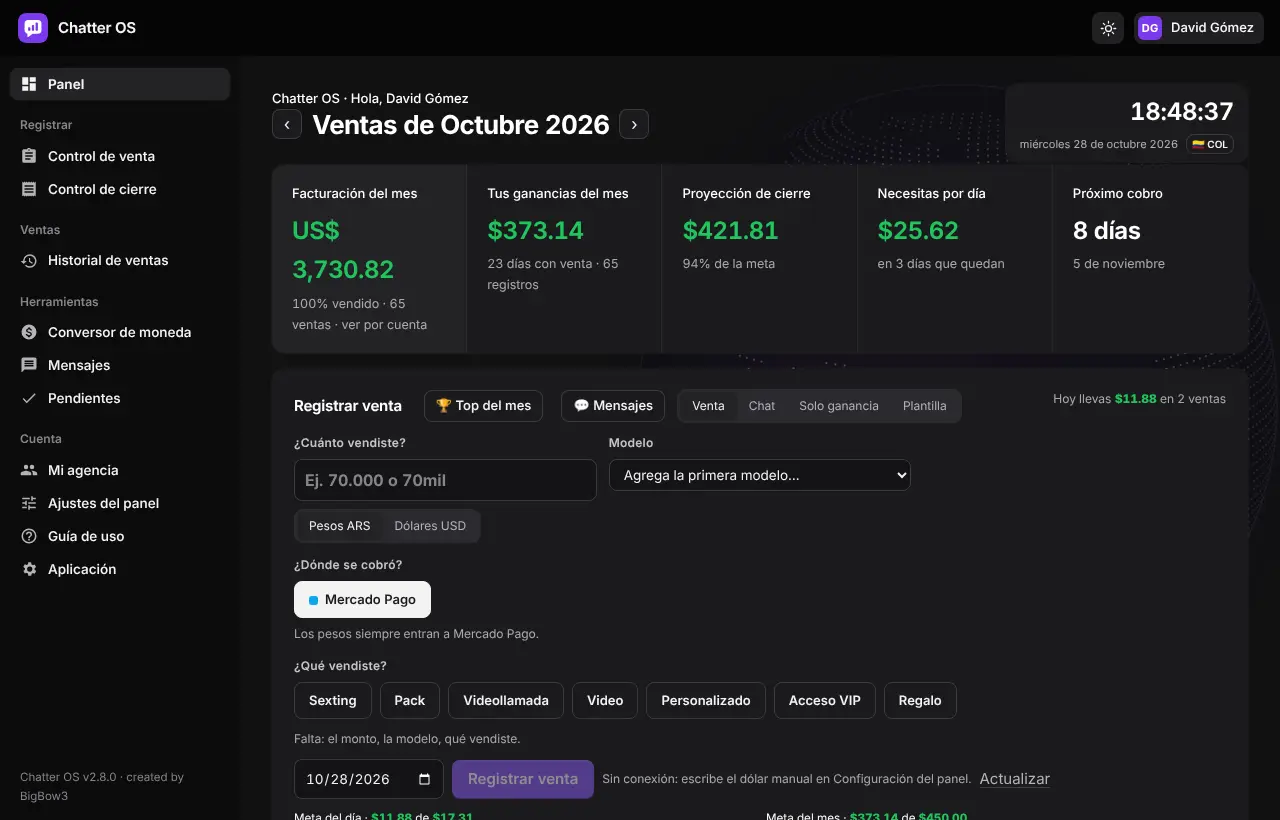Open Control de cierre page
Viewport: 1280px width, 820px height.
[x=120, y=189]
